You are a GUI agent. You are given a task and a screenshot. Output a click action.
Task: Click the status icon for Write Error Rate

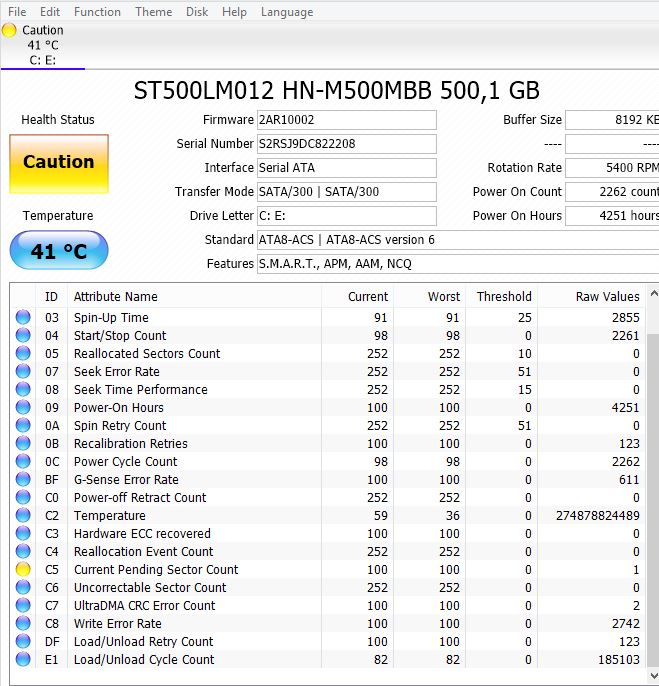(23, 623)
